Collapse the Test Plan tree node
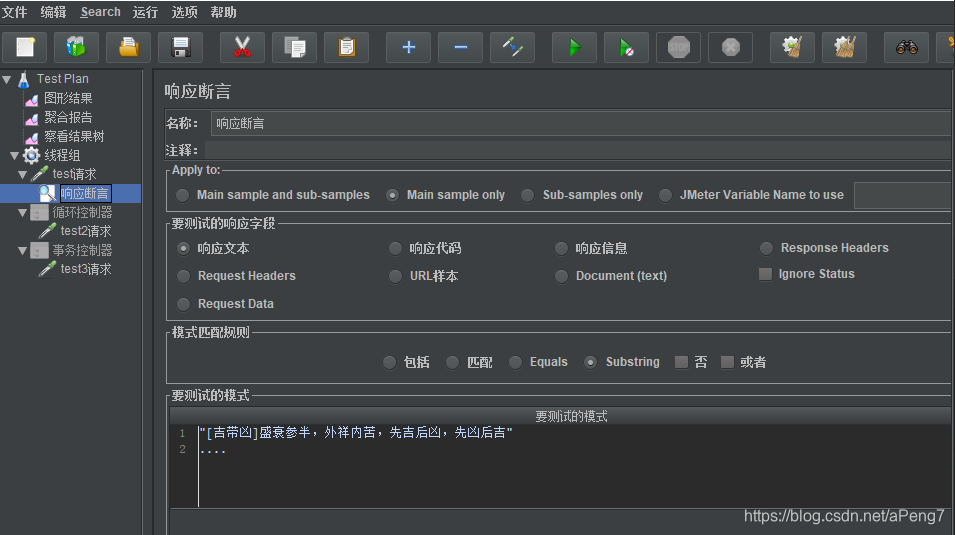The width and height of the screenshot is (955, 535). [7, 79]
